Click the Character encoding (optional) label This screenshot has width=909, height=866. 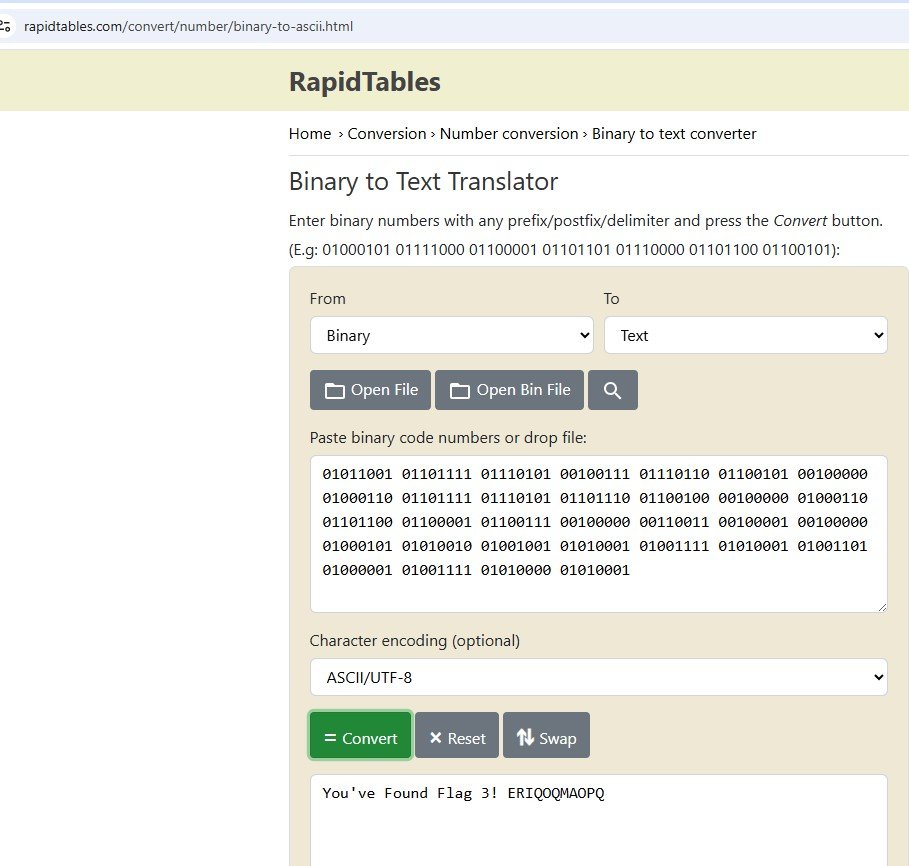(x=415, y=641)
